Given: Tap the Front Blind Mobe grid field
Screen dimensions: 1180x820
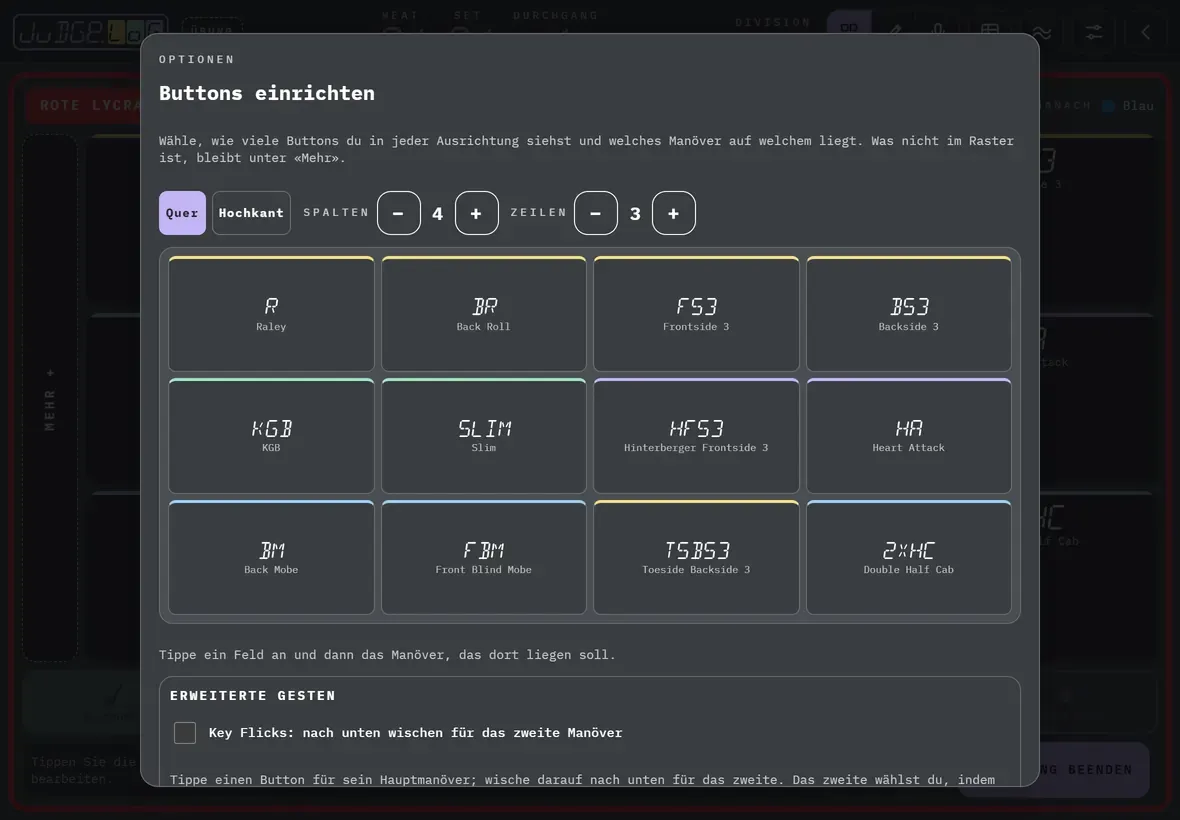Looking at the screenshot, I should (x=483, y=557).
